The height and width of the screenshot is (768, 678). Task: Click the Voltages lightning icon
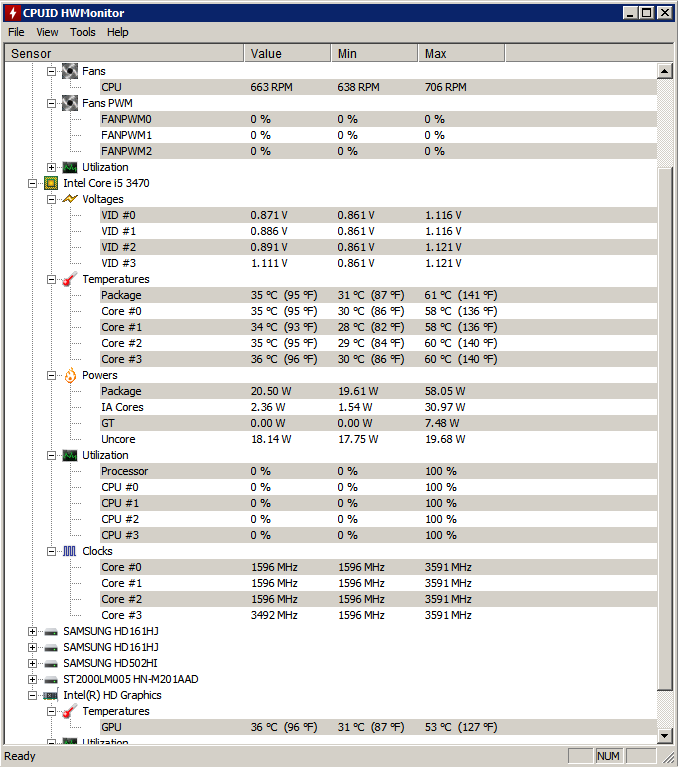coord(70,199)
